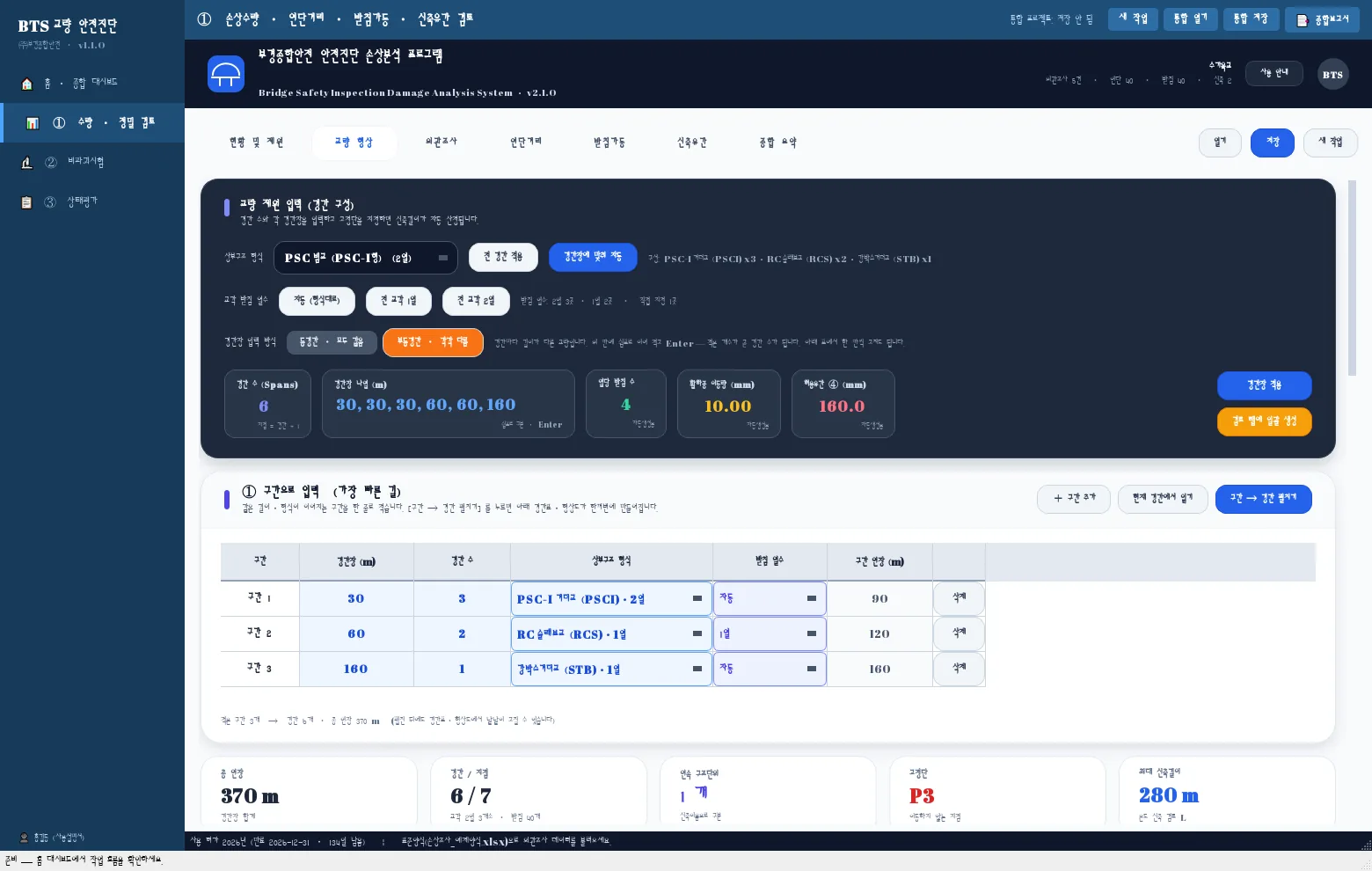Select 등경간 모두 같음 input mode

point(332,342)
